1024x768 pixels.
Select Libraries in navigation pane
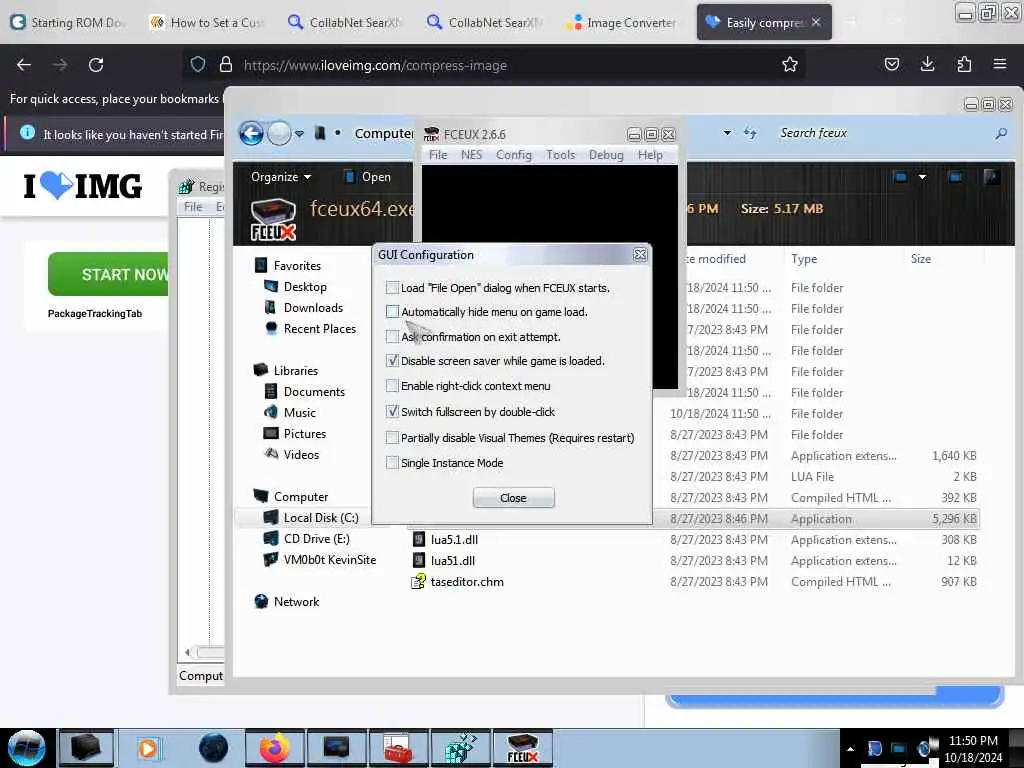(286, 370)
